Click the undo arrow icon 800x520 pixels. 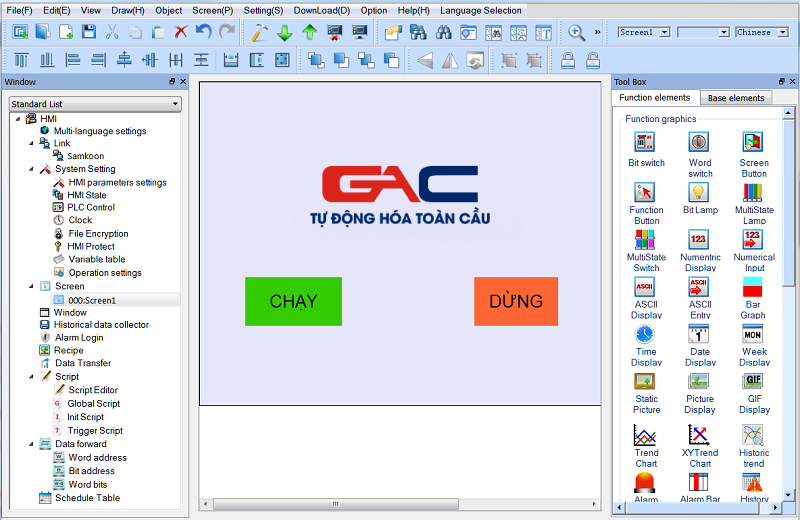[x=204, y=32]
